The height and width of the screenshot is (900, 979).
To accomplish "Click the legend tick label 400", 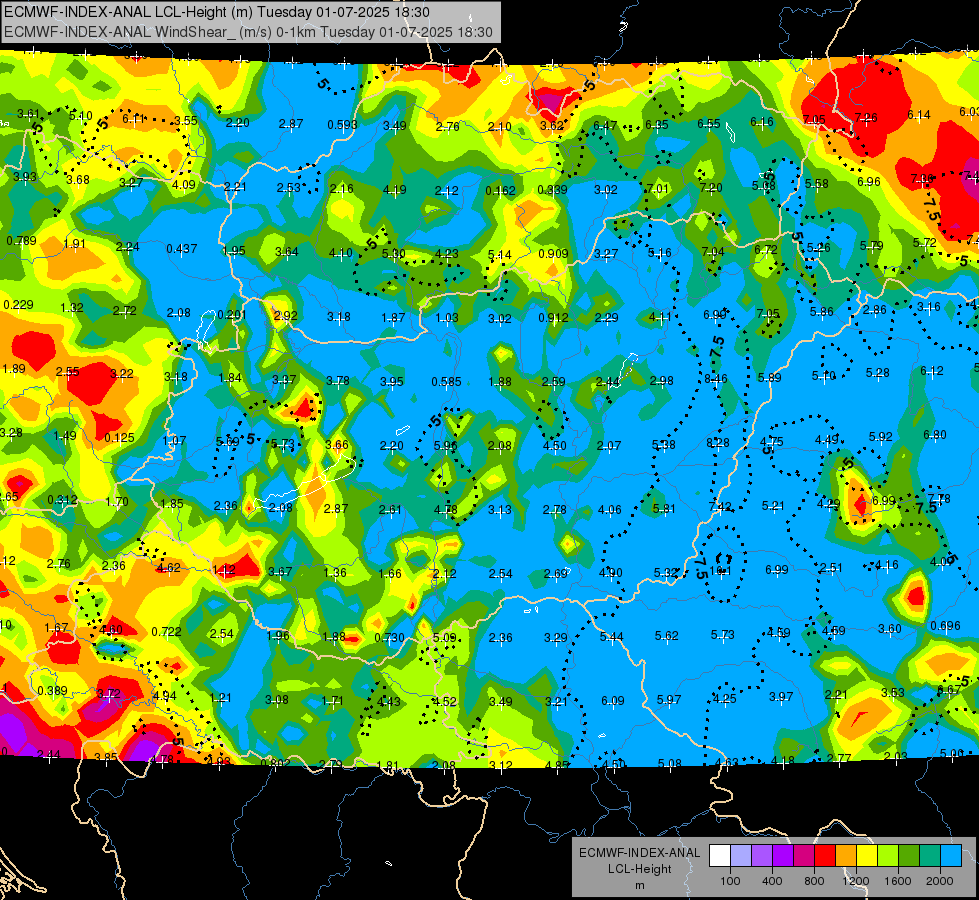I will [x=772, y=881].
